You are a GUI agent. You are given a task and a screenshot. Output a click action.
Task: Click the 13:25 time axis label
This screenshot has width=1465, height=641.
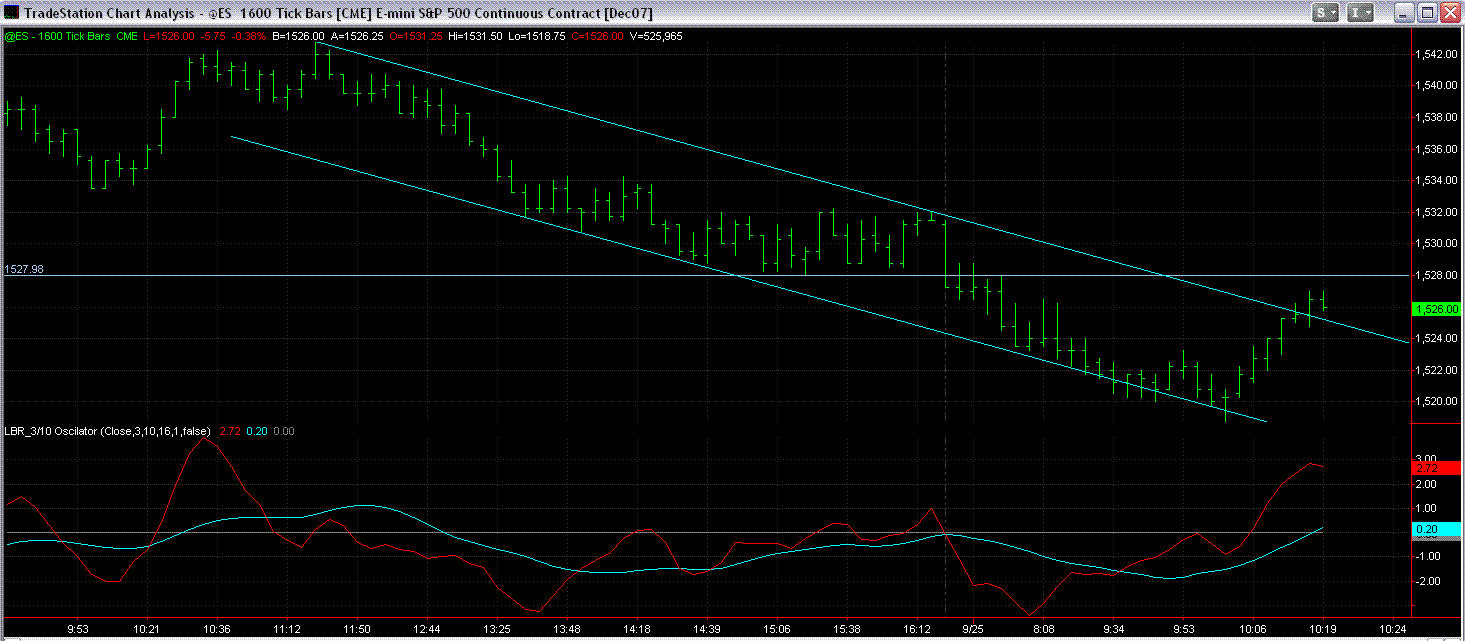click(497, 629)
